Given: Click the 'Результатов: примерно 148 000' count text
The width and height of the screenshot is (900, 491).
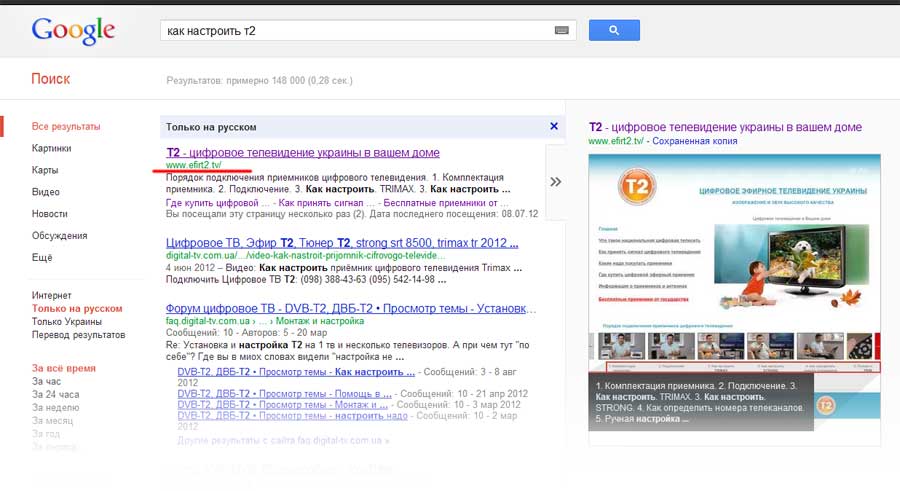Looking at the screenshot, I should [259, 80].
